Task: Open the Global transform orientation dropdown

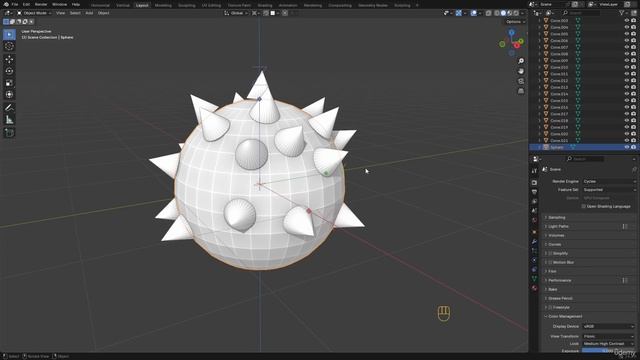Action: point(236,13)
